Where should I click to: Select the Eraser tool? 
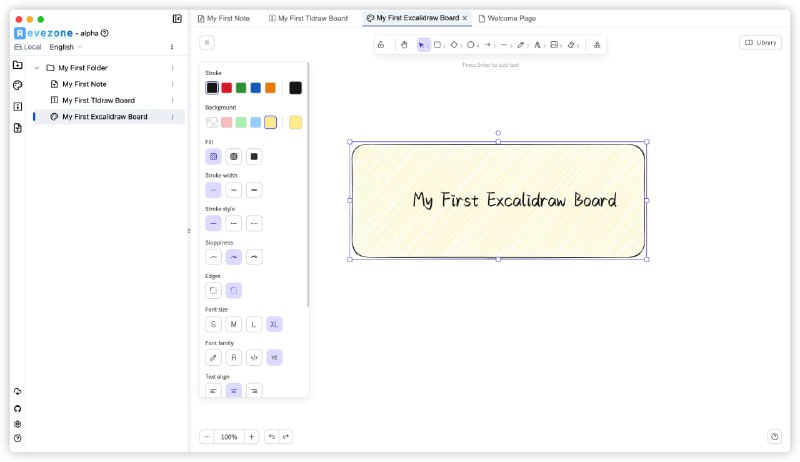pyautogui.click(x=571, y=44)
